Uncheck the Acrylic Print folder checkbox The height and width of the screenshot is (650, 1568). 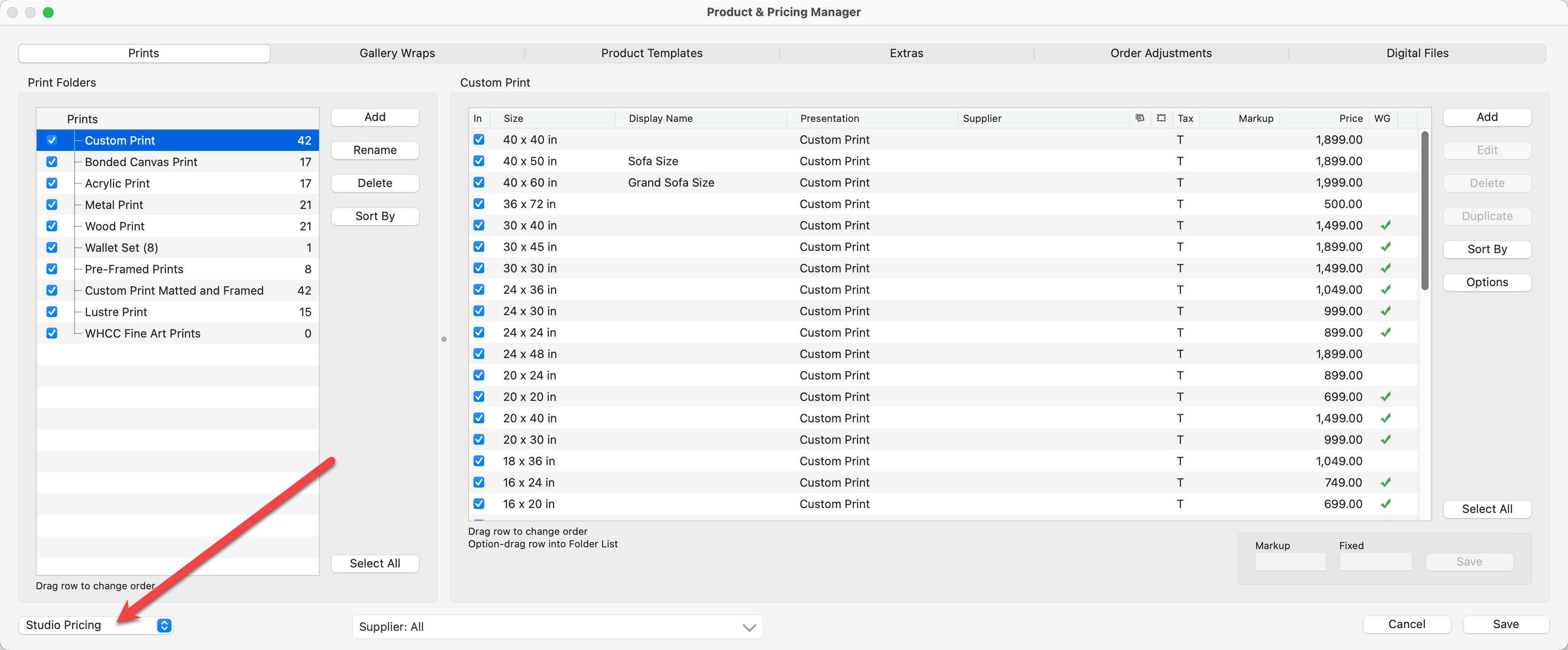(52, 183)
